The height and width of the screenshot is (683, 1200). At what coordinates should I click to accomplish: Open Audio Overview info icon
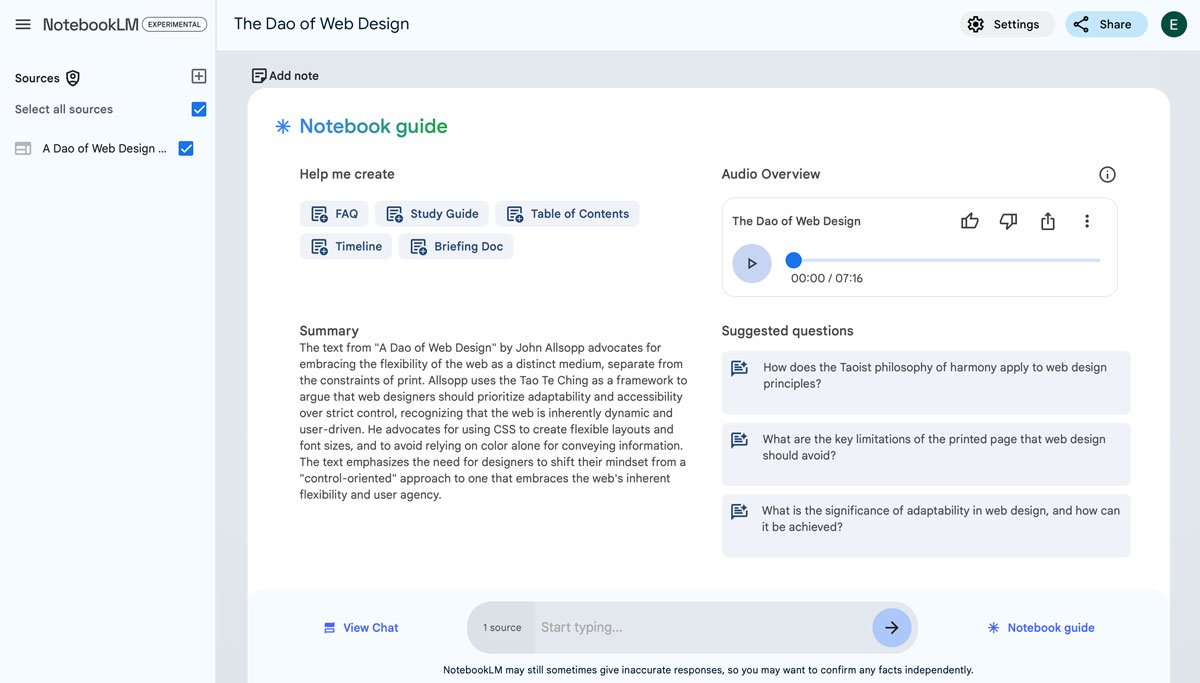click(x=1107, y=174)
